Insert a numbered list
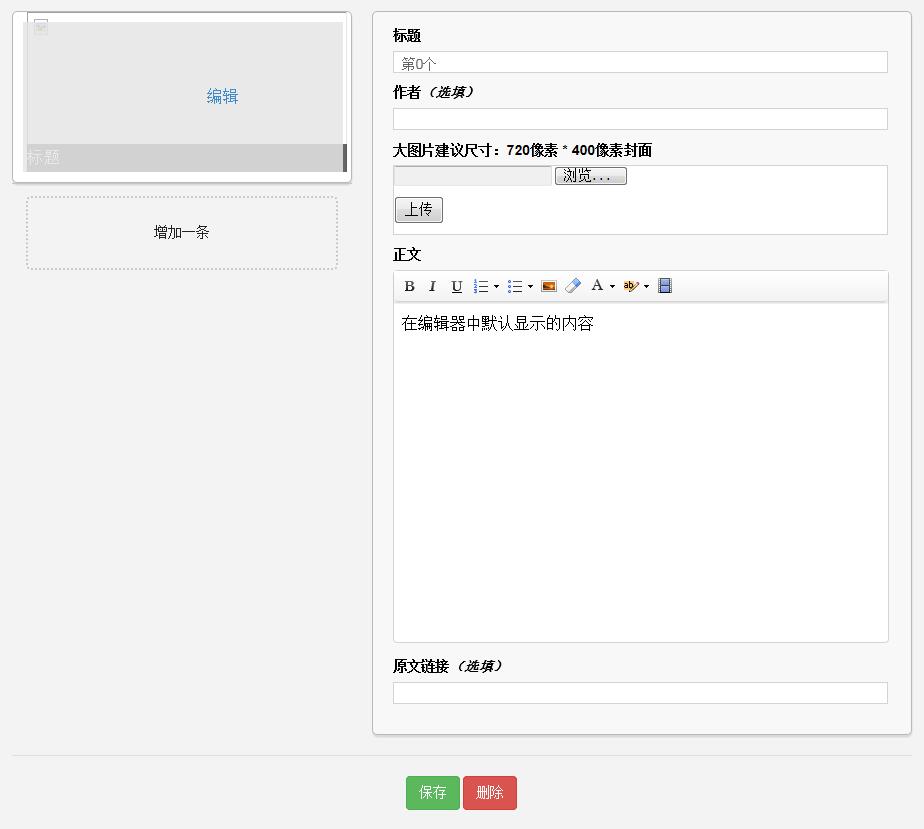Viewport: 924px width, 829px height. [x=481, y=286]
